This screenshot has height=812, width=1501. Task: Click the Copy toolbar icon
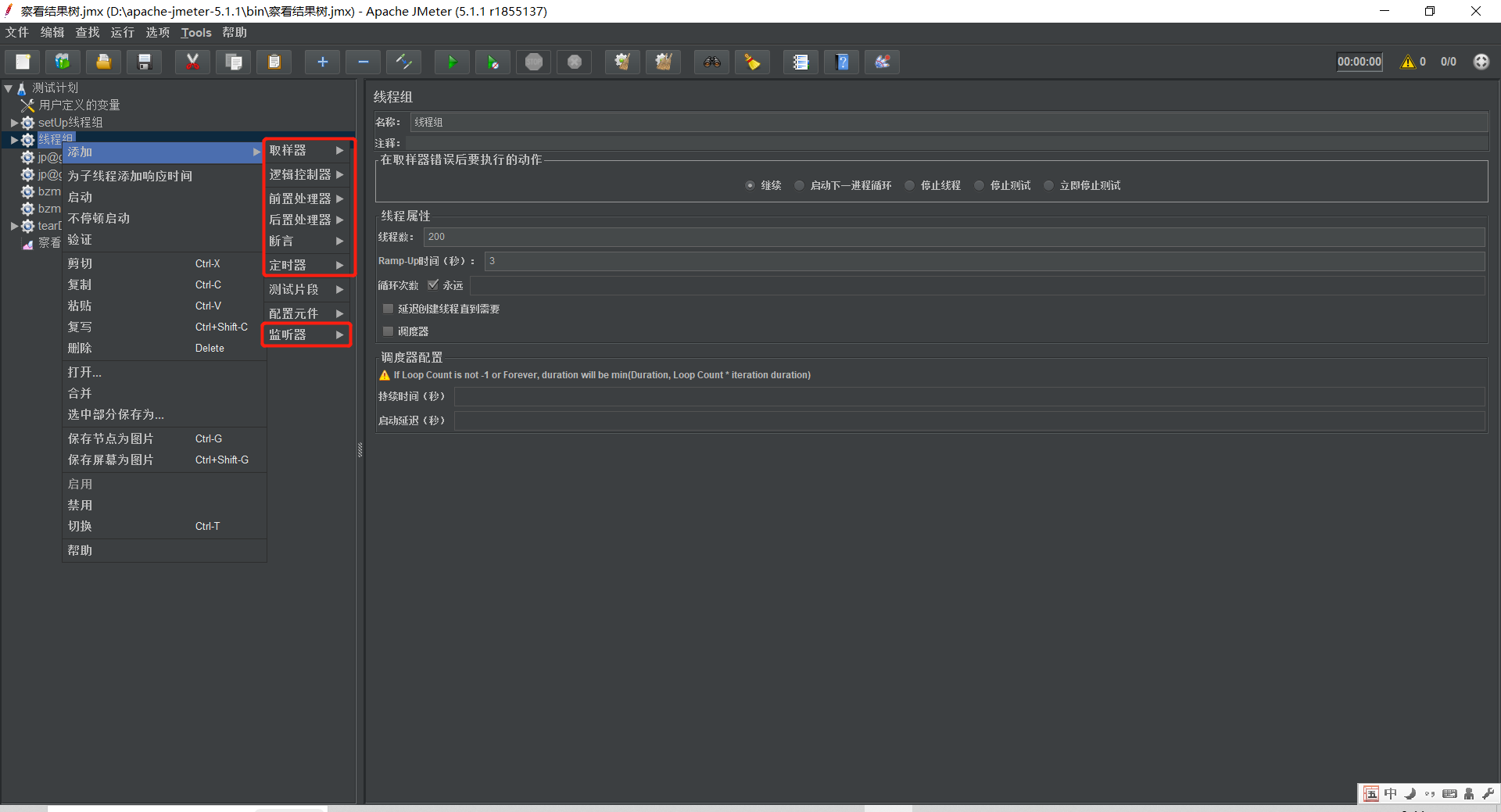pos(233,62)
